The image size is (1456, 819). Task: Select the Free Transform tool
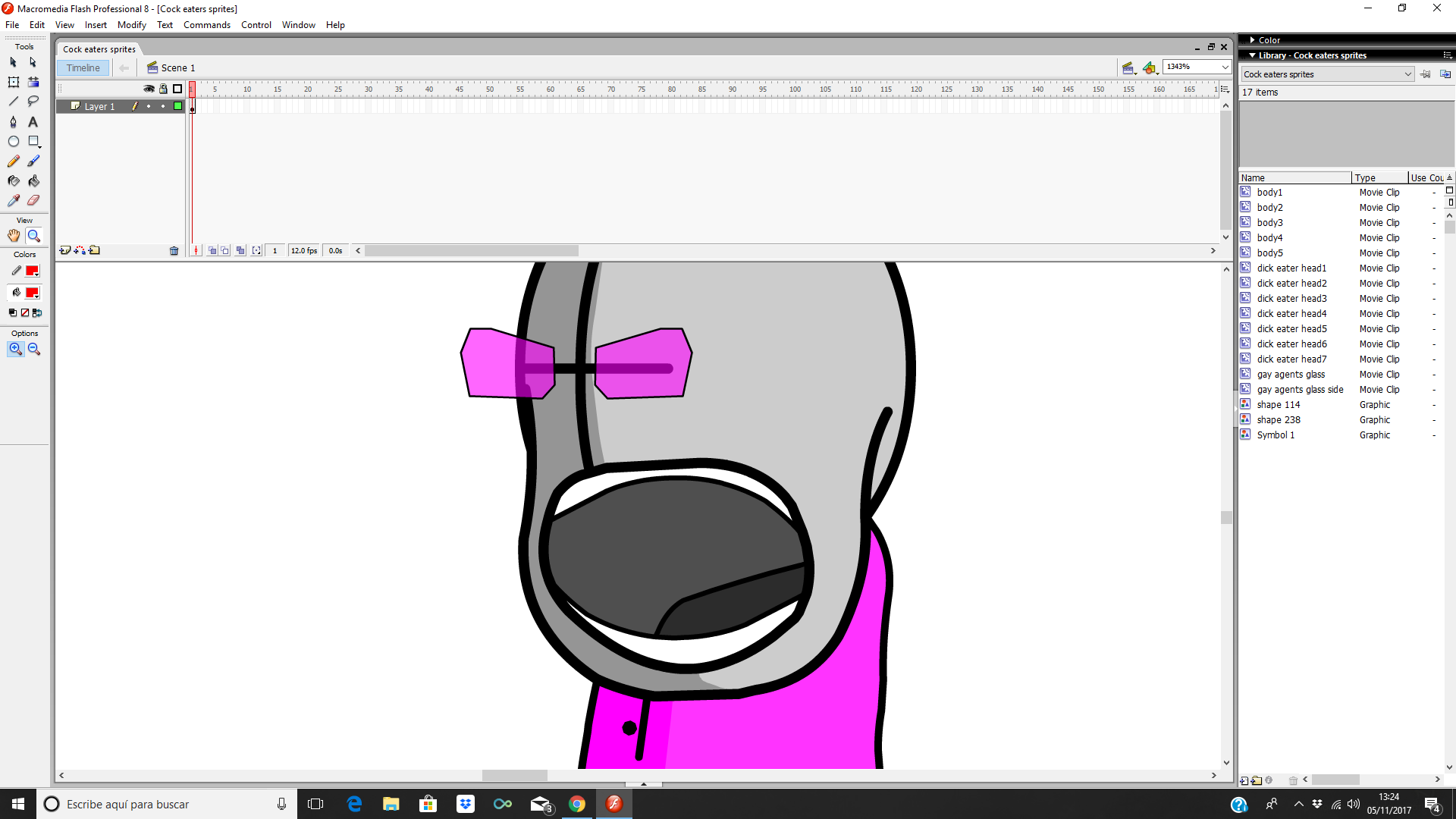point(13,82)
